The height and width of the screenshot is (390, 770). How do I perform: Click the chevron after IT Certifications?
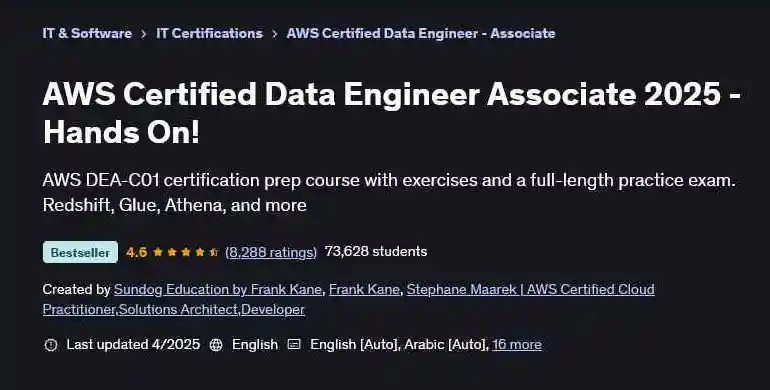click(x=275, y=34)
